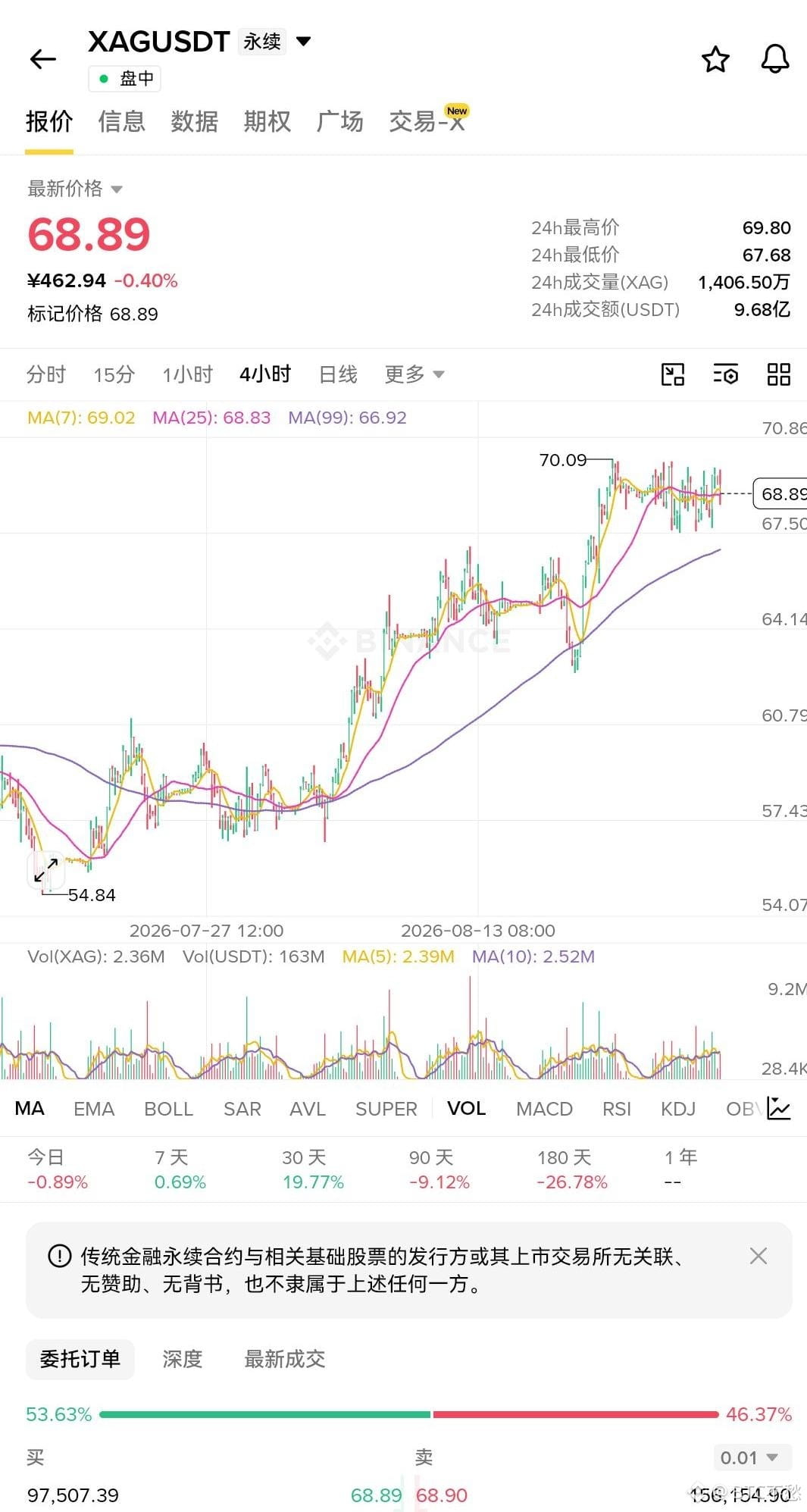Open the 0.01 price precision dropdown
The width and height of the screenshot is (807, 1512).
tap(752, 1457)
